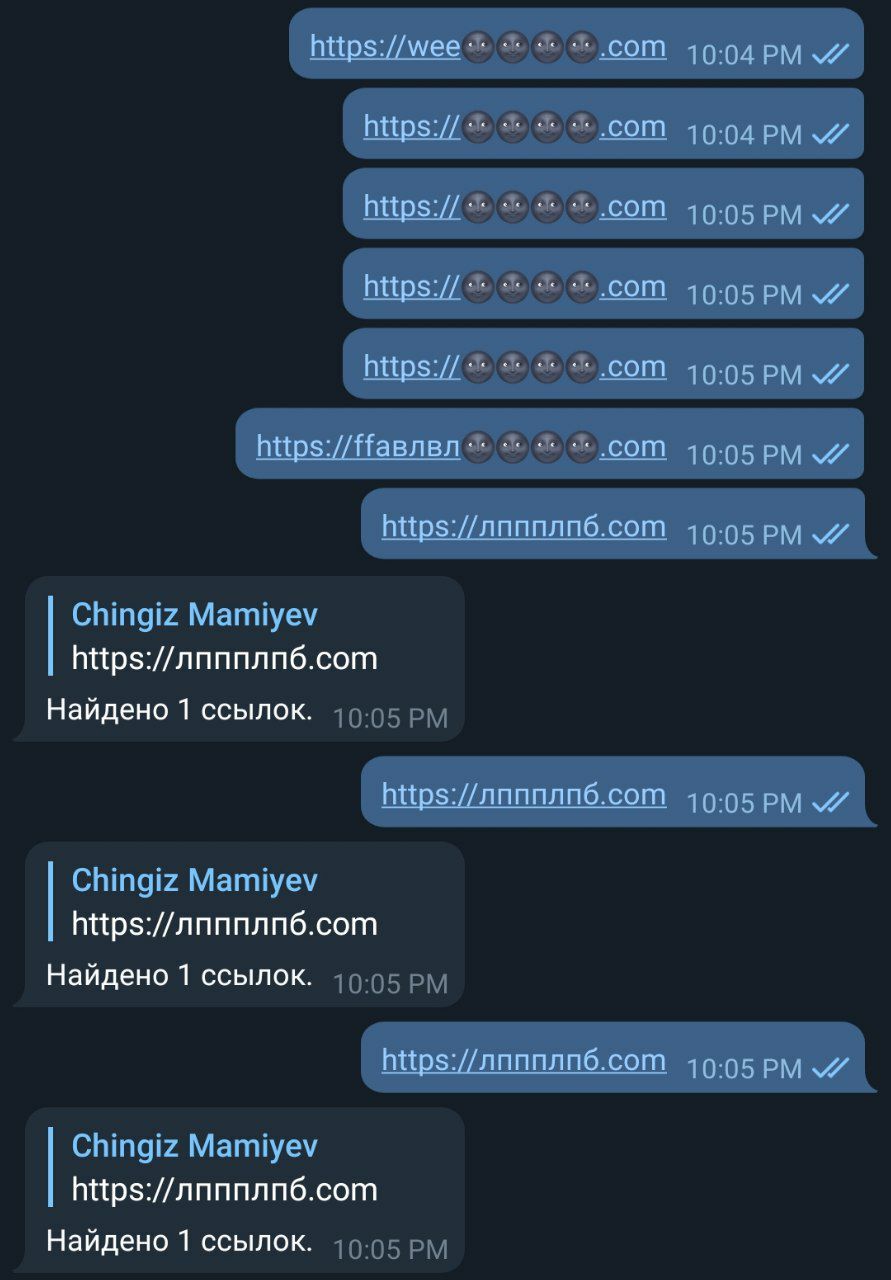Viewport: 891px width, 1280px height.
Task: Open the https://ffавлвл moon-emoji link
Action: (x=461, y=446)
